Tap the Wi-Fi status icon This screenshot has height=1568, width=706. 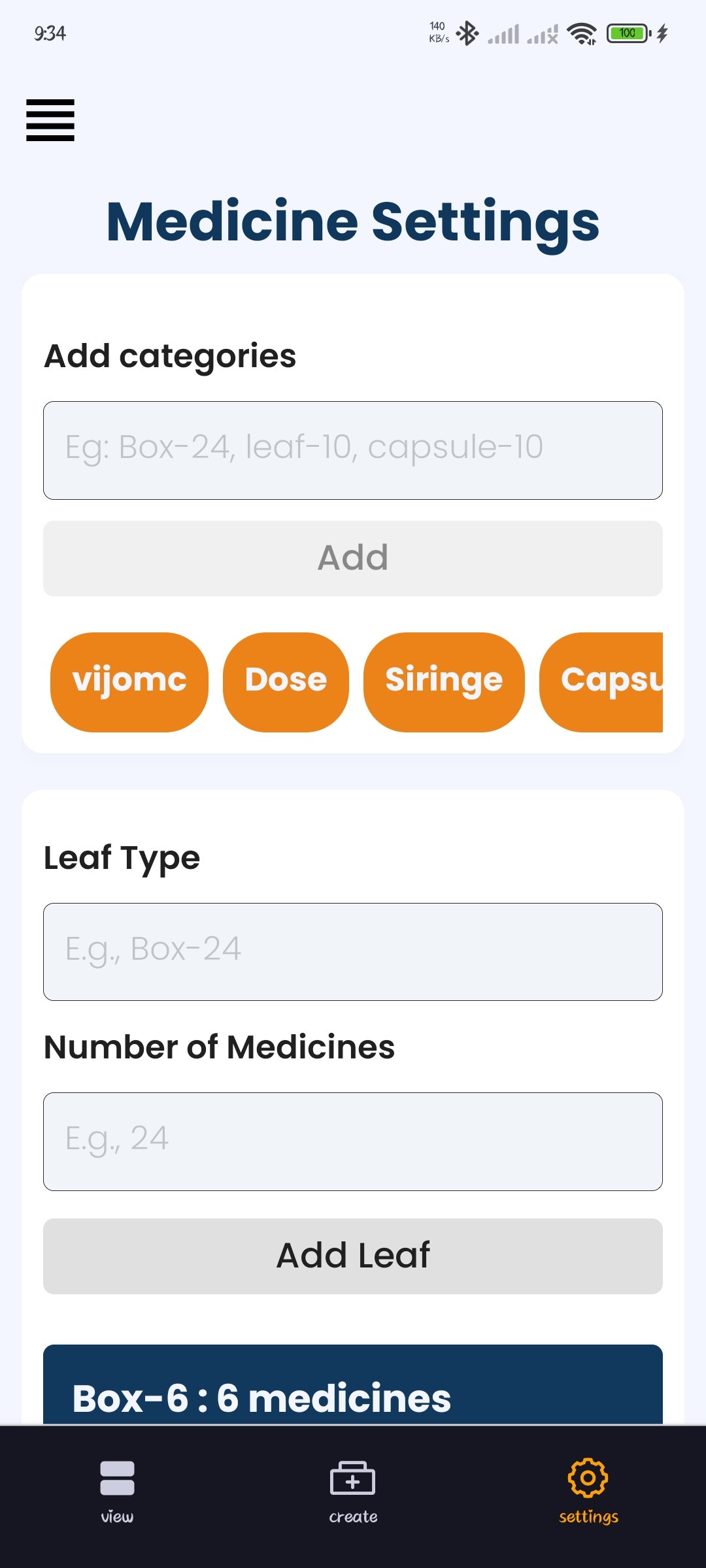click(581, 33)
